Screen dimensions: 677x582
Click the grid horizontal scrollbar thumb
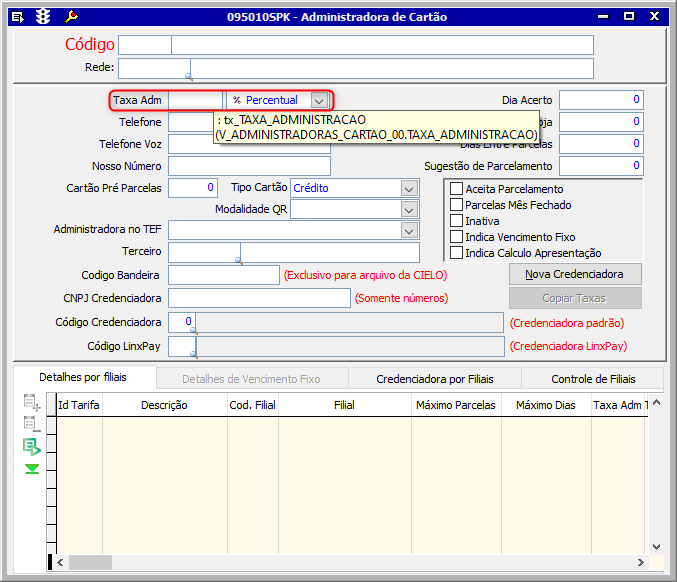tap(90, 563)
